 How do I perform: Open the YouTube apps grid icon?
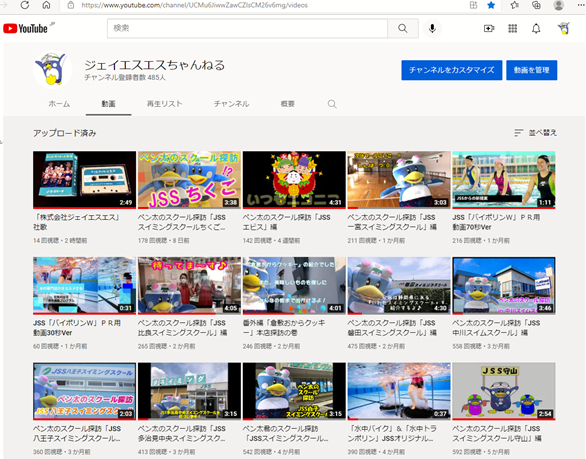click(512, 28)
